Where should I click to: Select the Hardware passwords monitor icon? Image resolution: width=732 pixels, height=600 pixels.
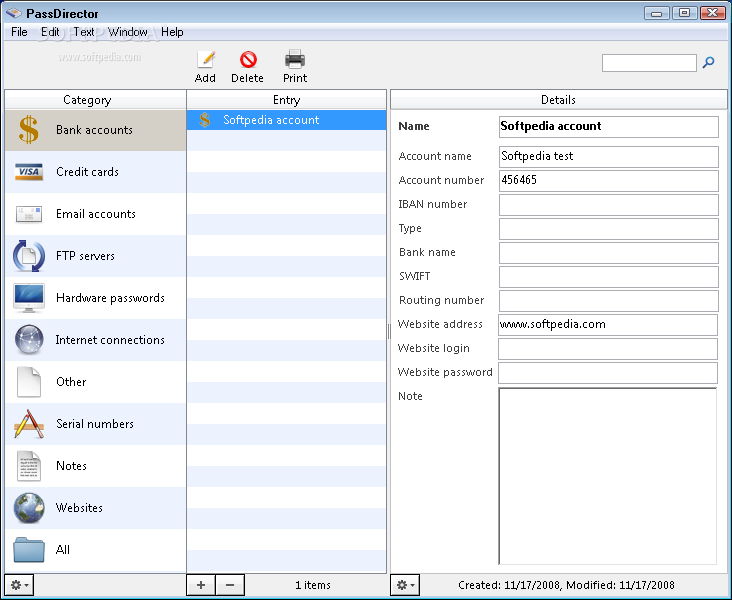click(28, 297)
